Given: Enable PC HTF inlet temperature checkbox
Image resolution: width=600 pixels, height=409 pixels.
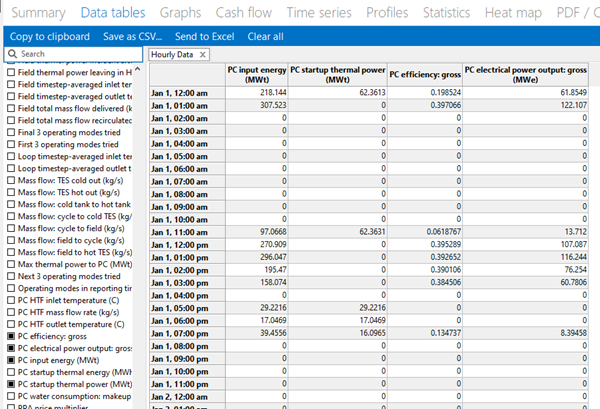Looking at the screenshot, I should click(x=11, y=299).
